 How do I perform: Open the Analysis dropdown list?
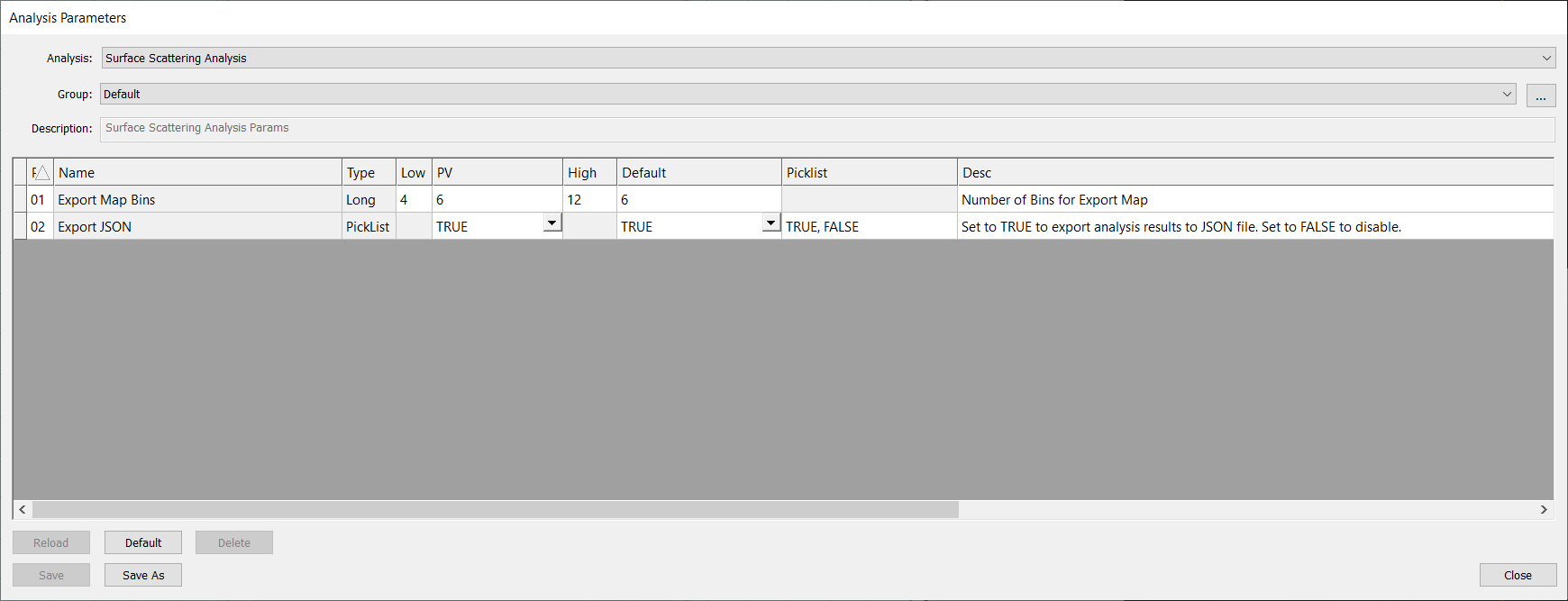tap(1546, 58)
